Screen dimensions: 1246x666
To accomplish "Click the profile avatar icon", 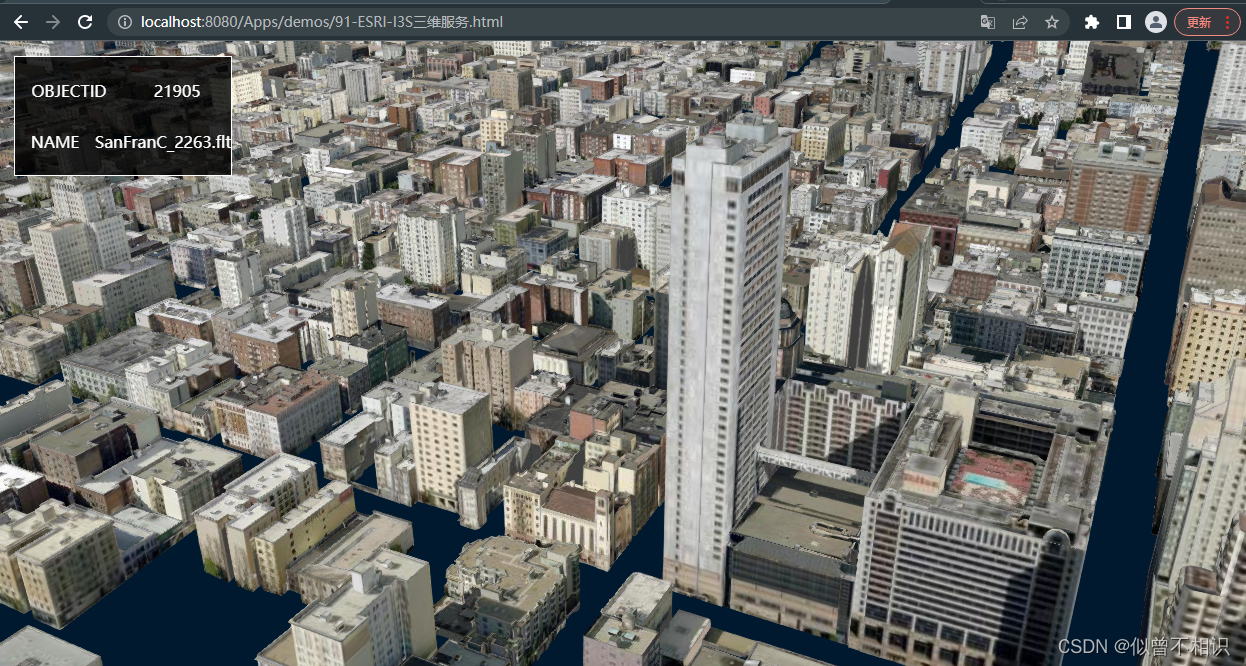I will click(1156, 22).
